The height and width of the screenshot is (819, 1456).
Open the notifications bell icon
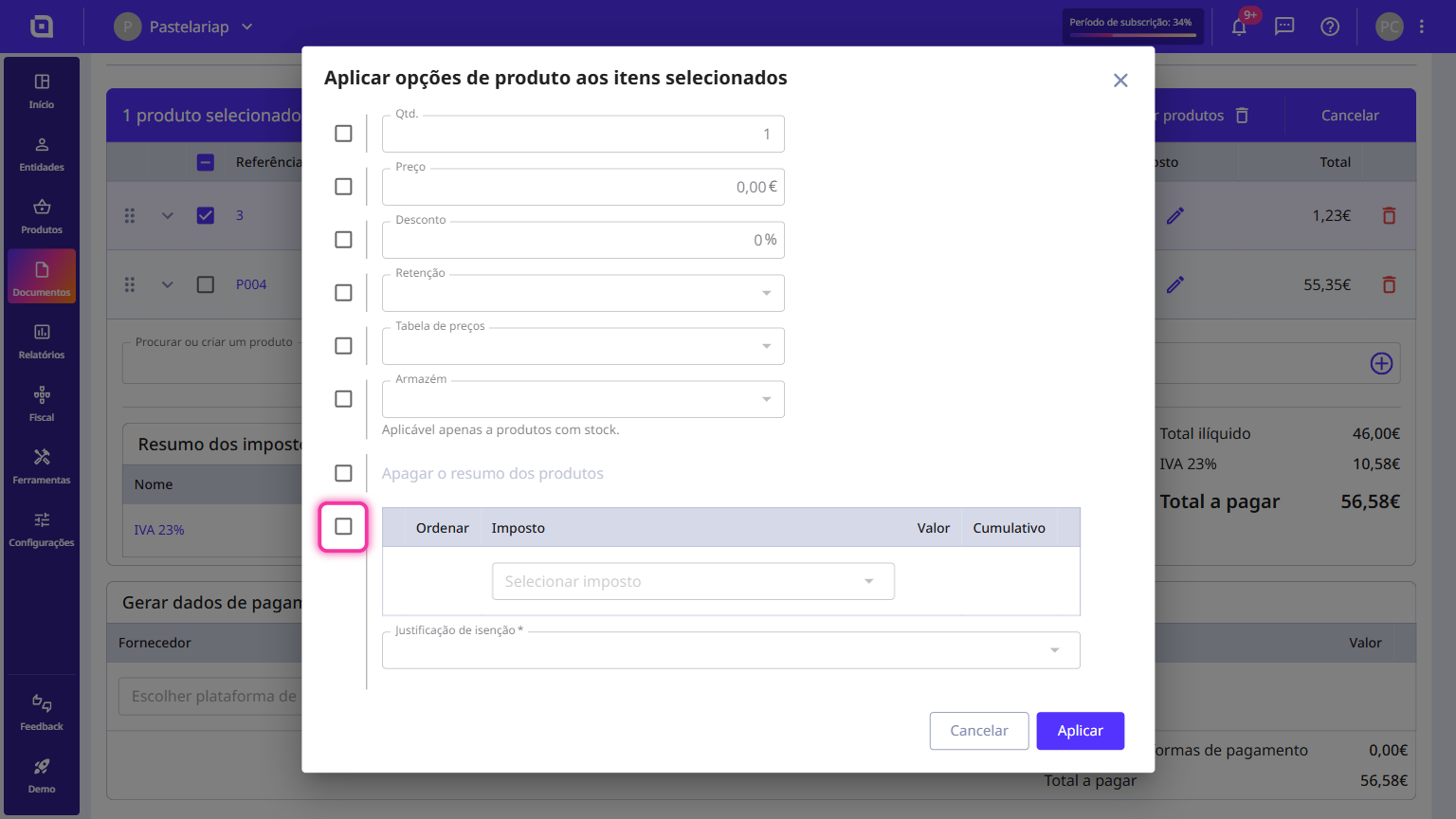tap(1239, 27)
